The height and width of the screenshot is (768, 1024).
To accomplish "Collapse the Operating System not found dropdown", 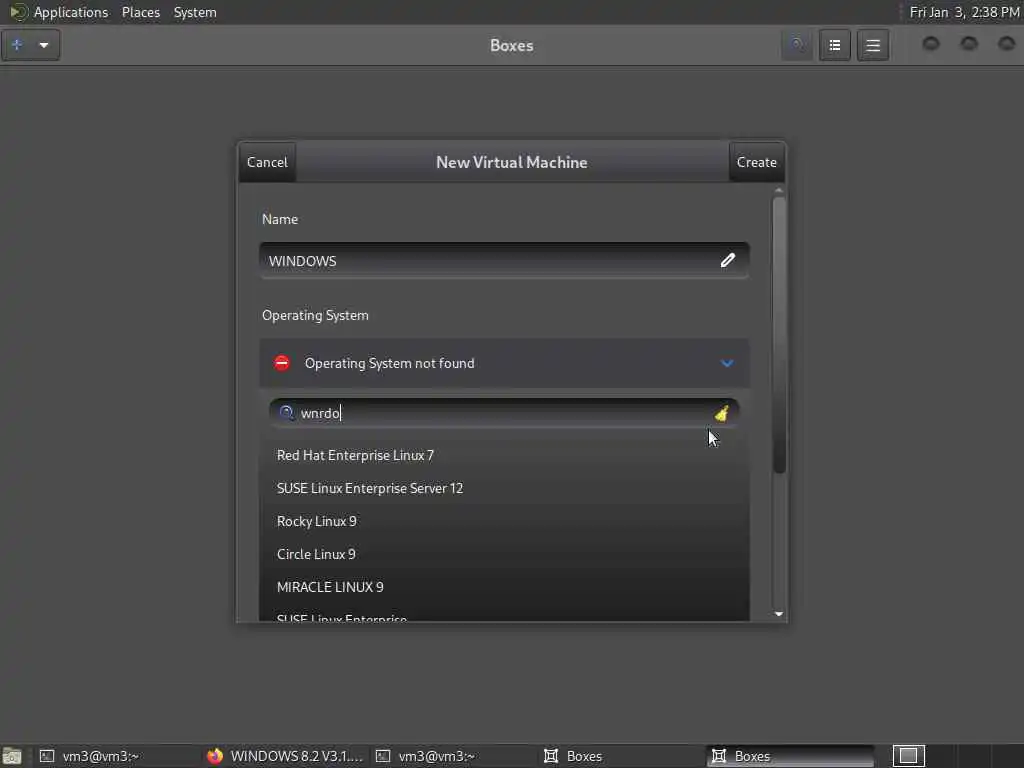I will click(504, 363).
